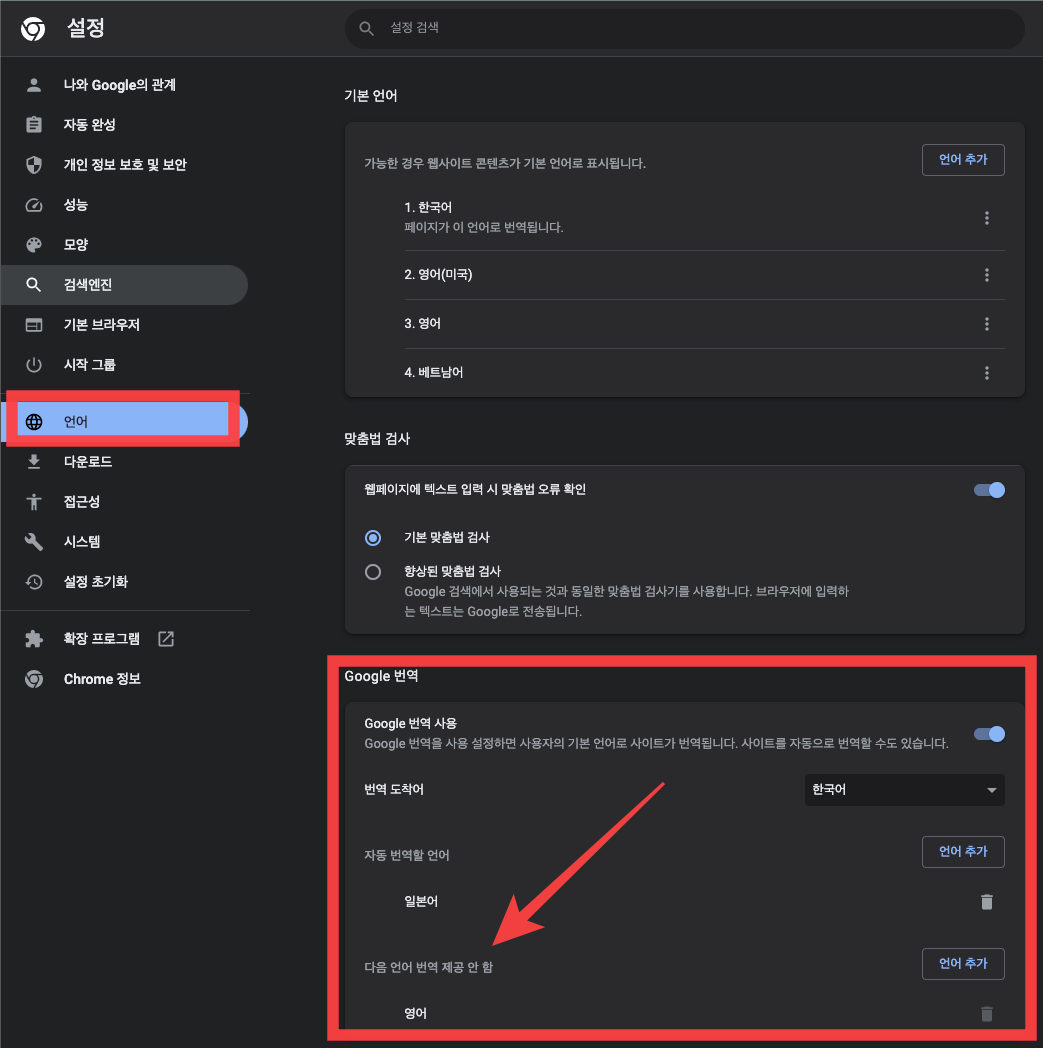Image resolution: width=1043 pixels, height=1048 pixels.
Task: Click the 1. 한국어 language row text
Action: [428, 207]
